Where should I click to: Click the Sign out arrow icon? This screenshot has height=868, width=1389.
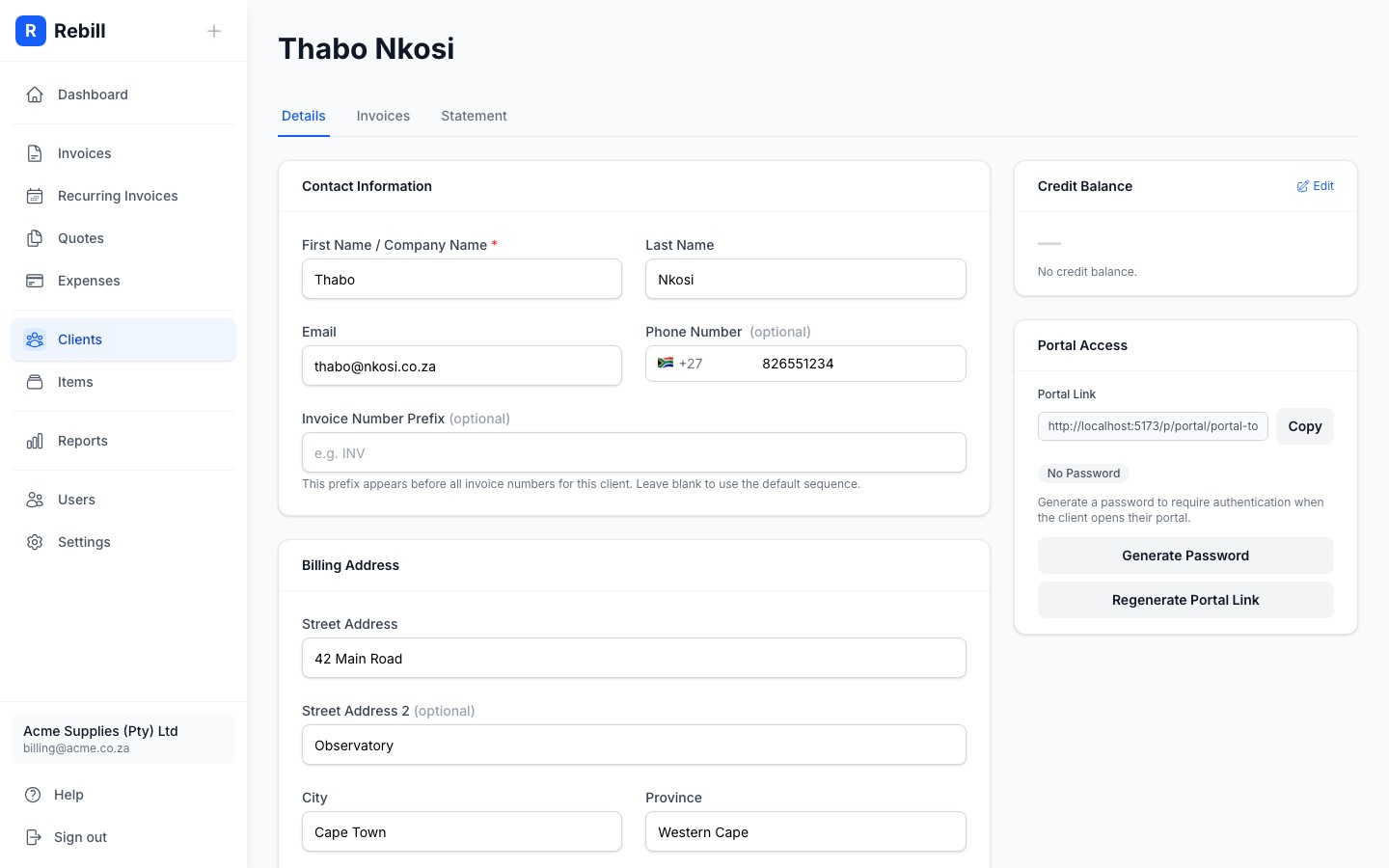(x=34, y=837)
